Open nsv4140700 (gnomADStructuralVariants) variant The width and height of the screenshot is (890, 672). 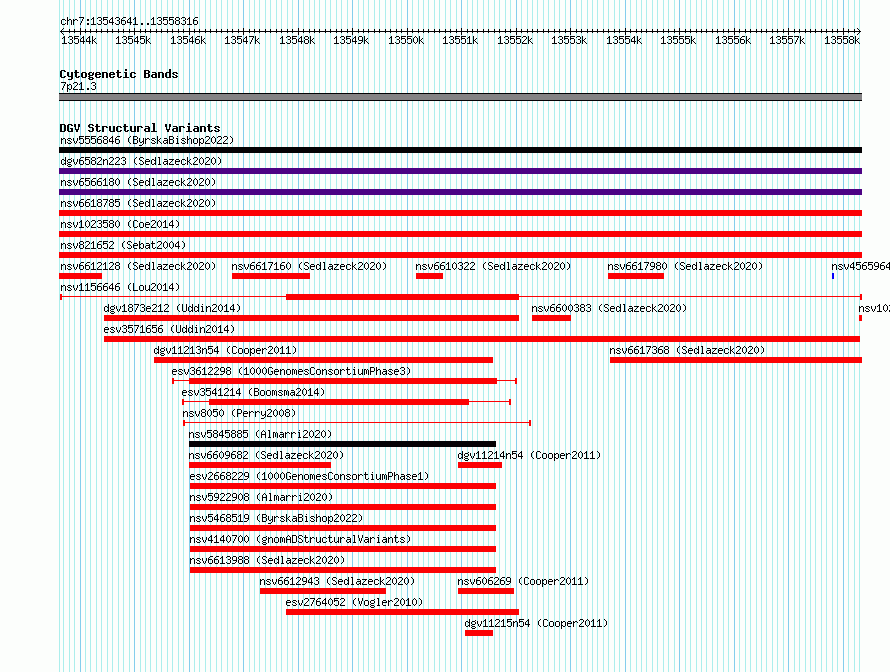tap(300, 539)
